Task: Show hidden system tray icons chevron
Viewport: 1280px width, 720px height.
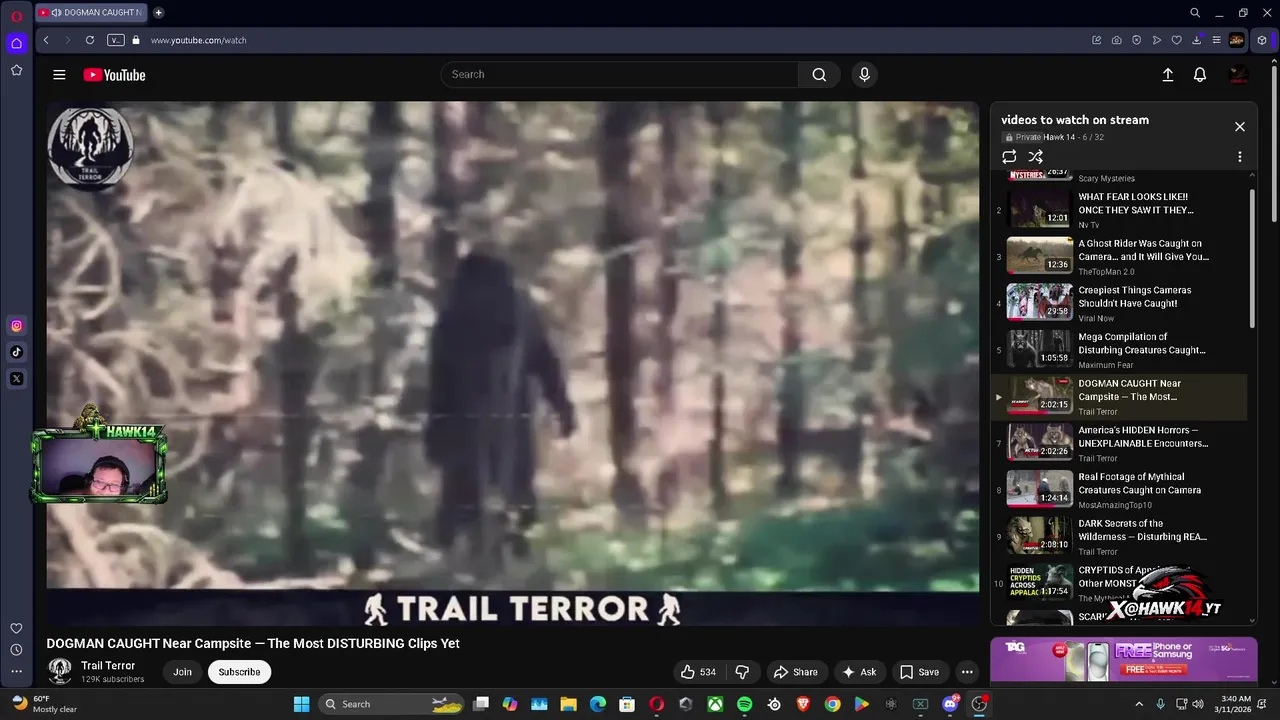Action: point(1138,704)
